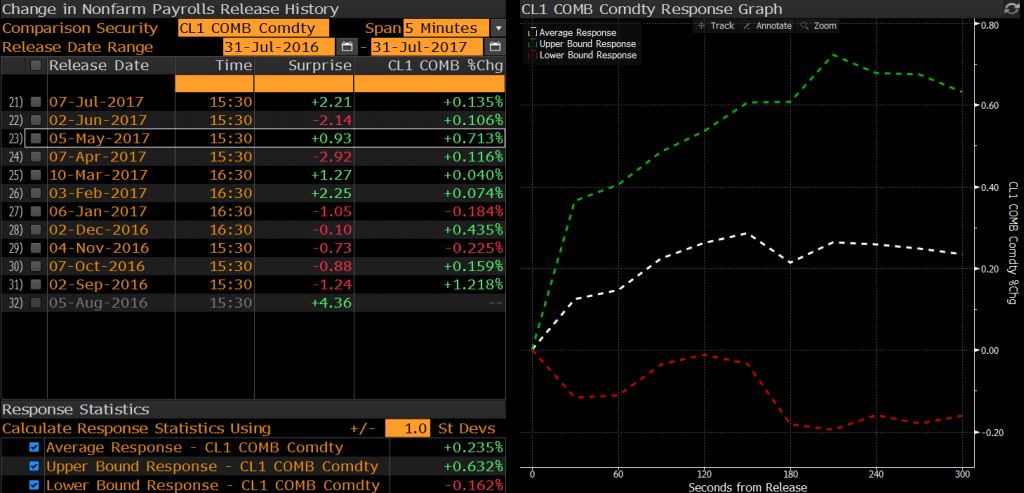Select the 04-Nov-2016 release date
This screenshot has width=1024, height=493.
[99, 248]
